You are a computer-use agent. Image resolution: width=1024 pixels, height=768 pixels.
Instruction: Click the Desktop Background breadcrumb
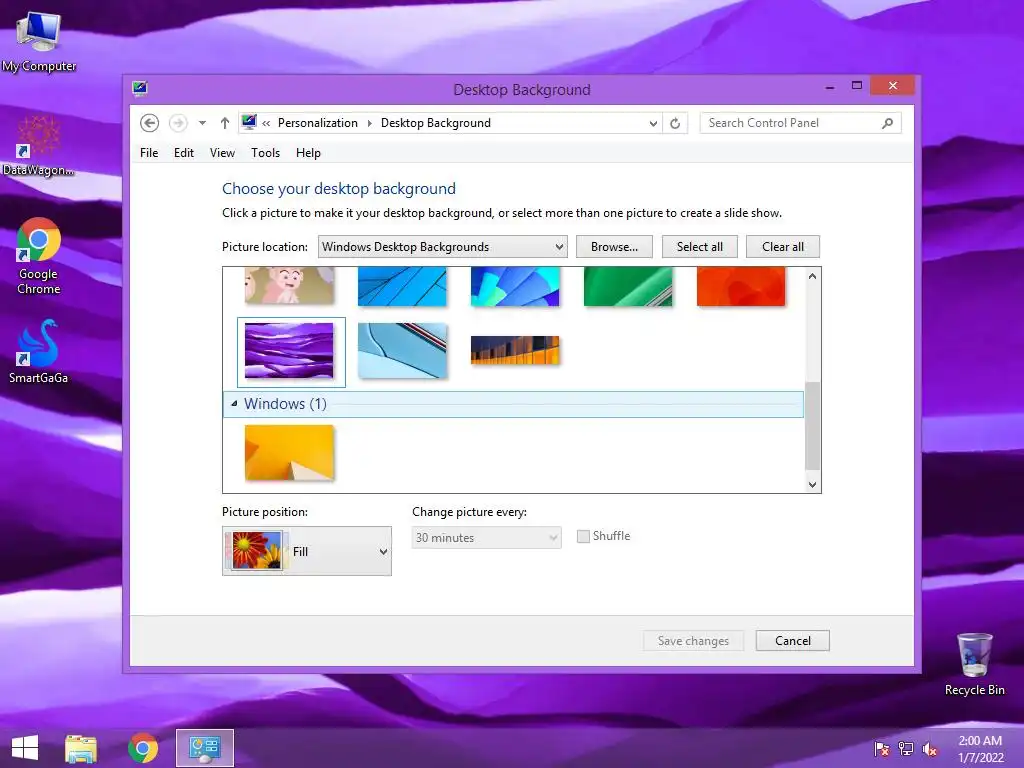436,123
